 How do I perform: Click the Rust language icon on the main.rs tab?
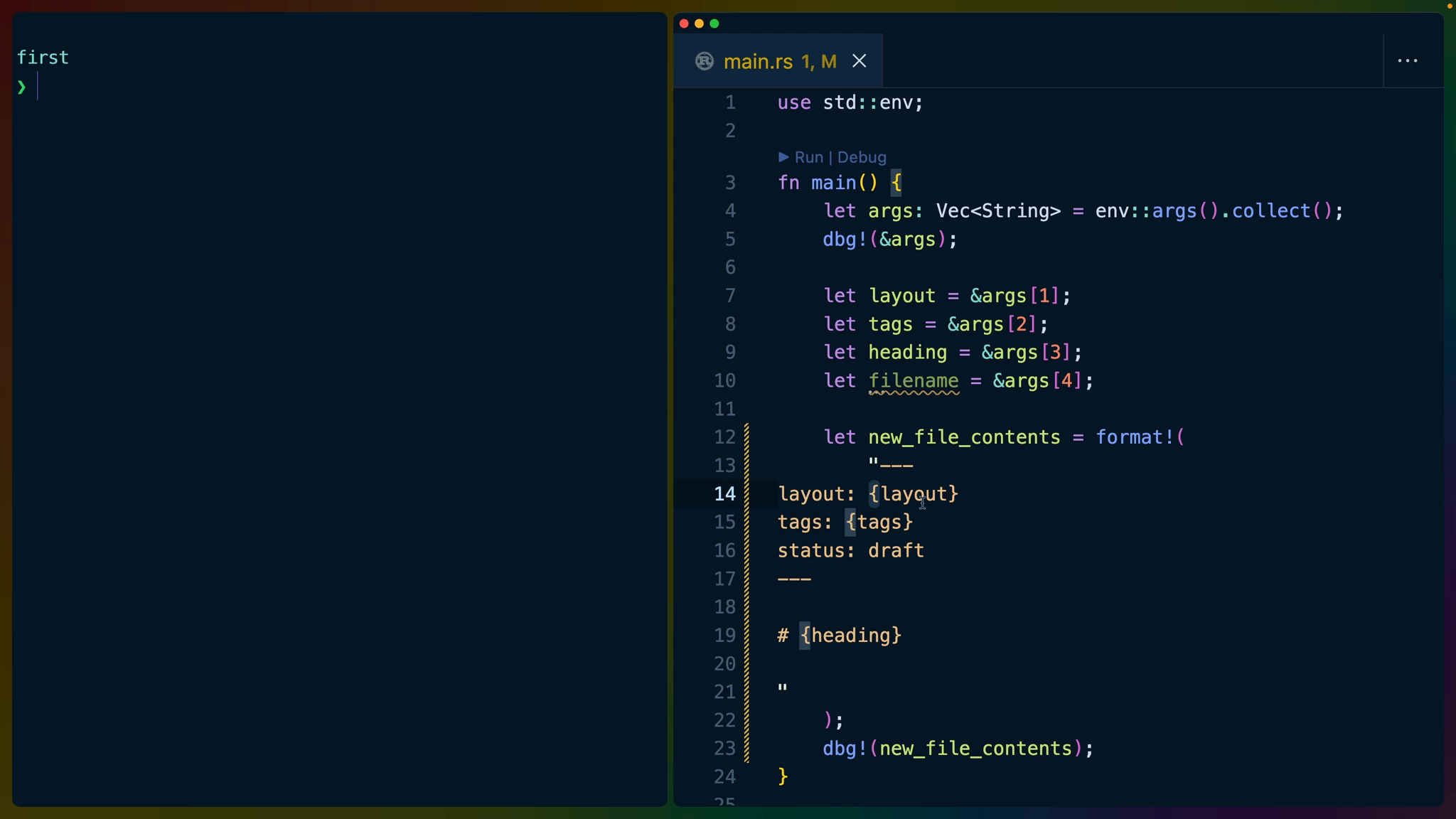point(704,61)
